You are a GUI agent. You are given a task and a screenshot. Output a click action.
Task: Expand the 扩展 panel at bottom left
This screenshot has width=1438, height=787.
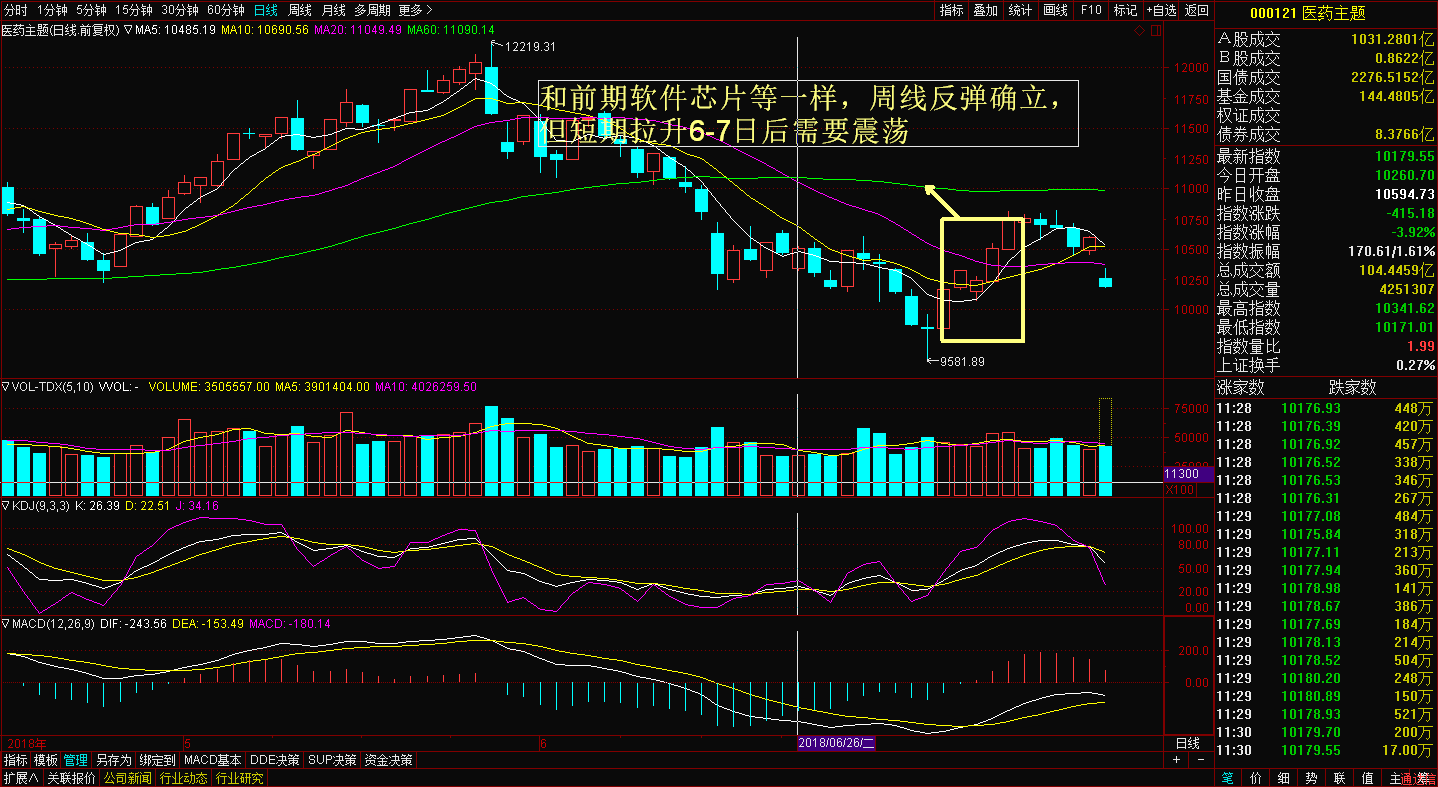(20, 778)
